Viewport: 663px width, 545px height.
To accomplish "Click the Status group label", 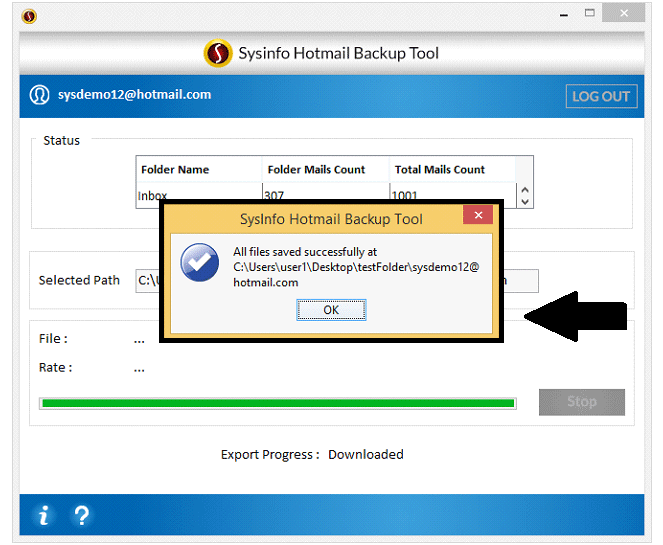I will (61, 140).
